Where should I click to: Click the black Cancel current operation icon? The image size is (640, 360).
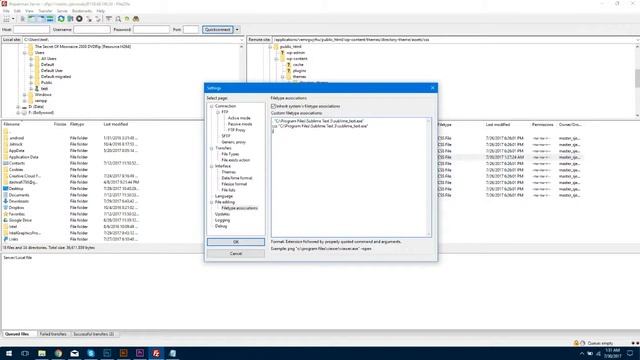[79, 19]
